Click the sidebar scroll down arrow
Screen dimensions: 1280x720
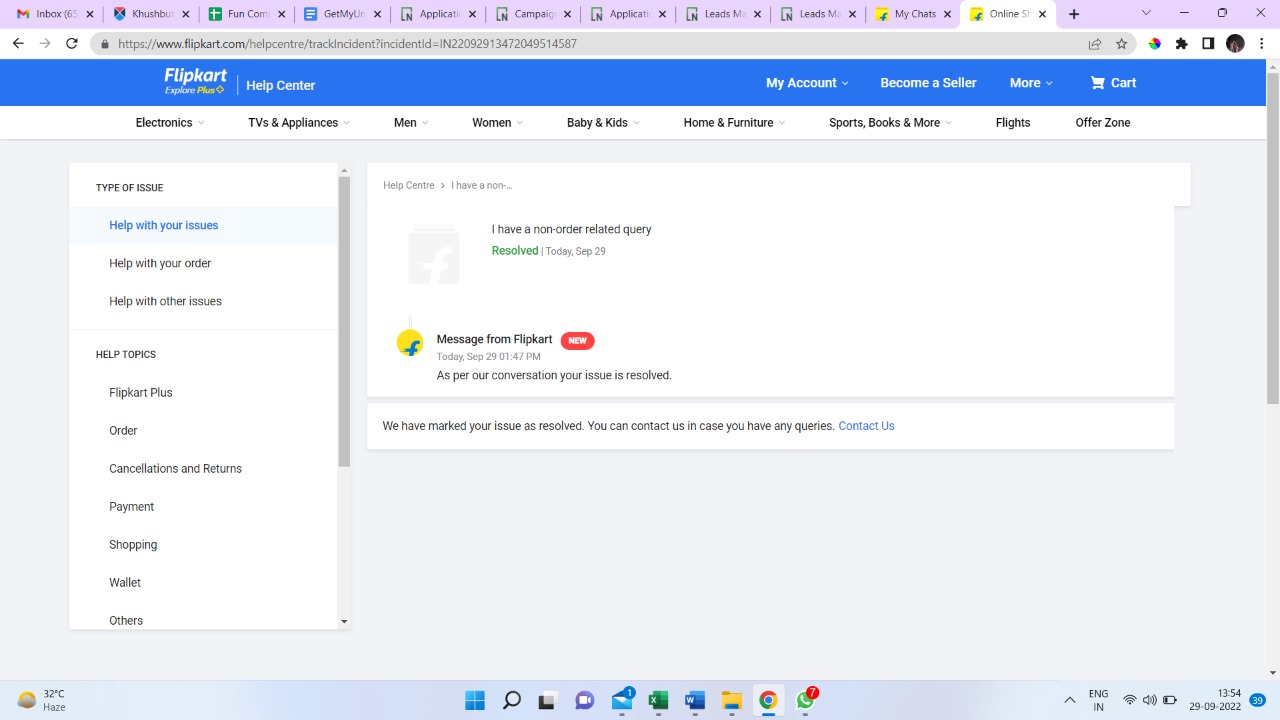[344, 621]
